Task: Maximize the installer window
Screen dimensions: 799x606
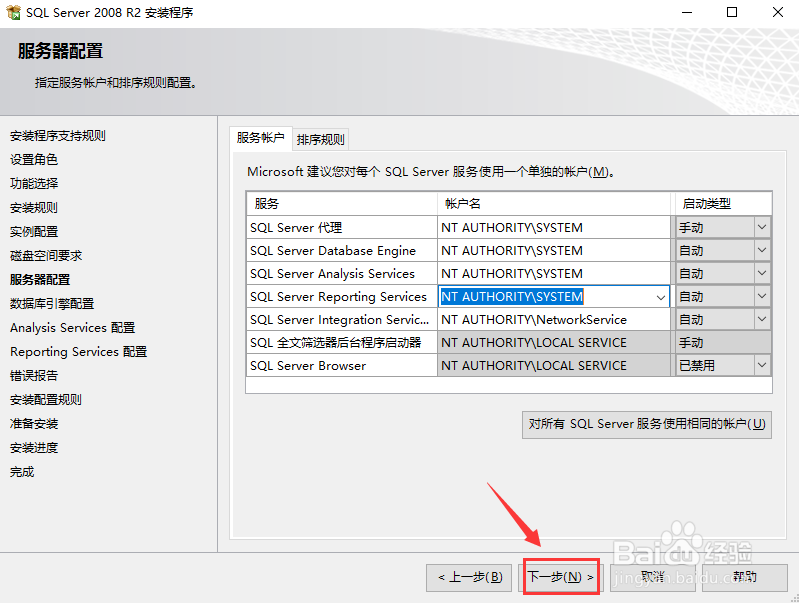Action: [x=732, y=12]
